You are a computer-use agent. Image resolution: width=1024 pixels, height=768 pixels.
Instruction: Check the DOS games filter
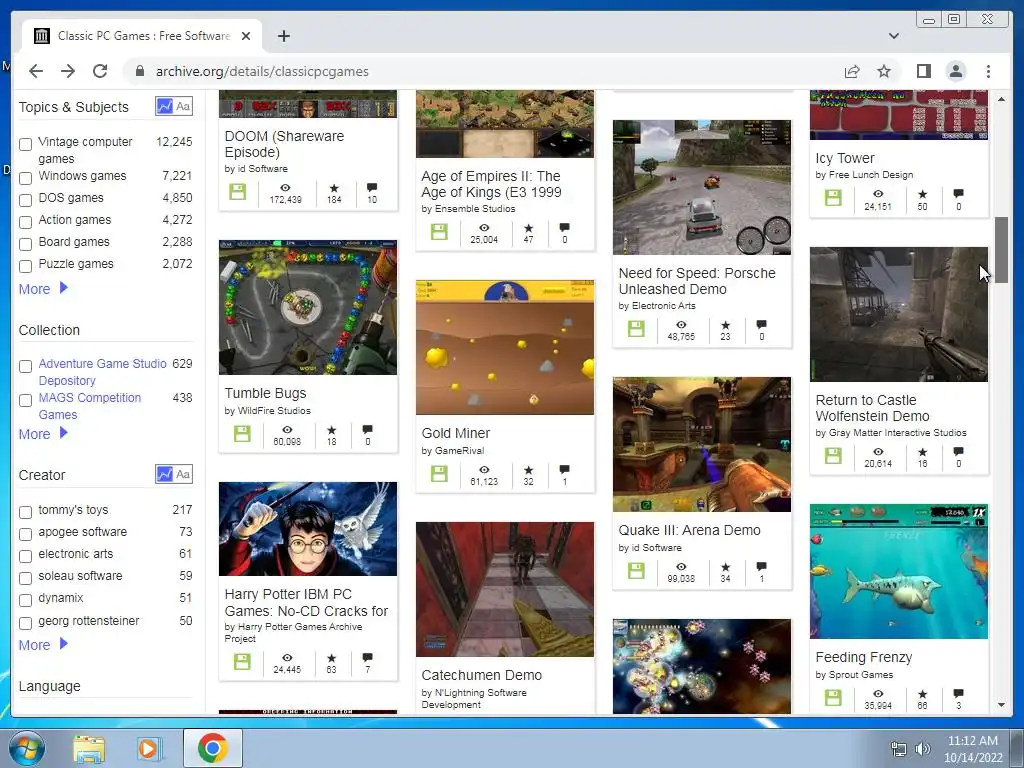(x=25, y=200)
